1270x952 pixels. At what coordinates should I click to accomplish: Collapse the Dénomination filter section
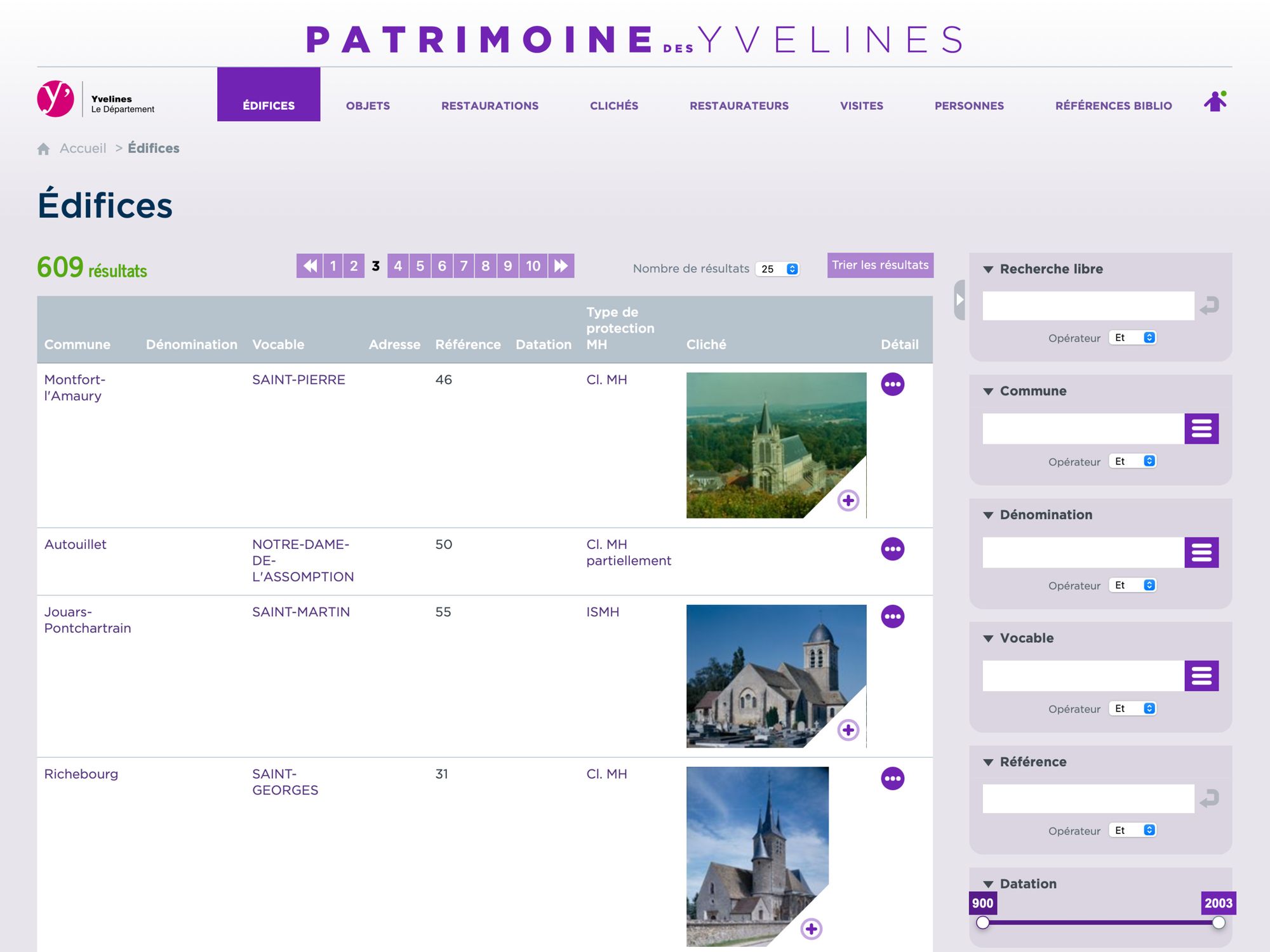coord(988,515)
